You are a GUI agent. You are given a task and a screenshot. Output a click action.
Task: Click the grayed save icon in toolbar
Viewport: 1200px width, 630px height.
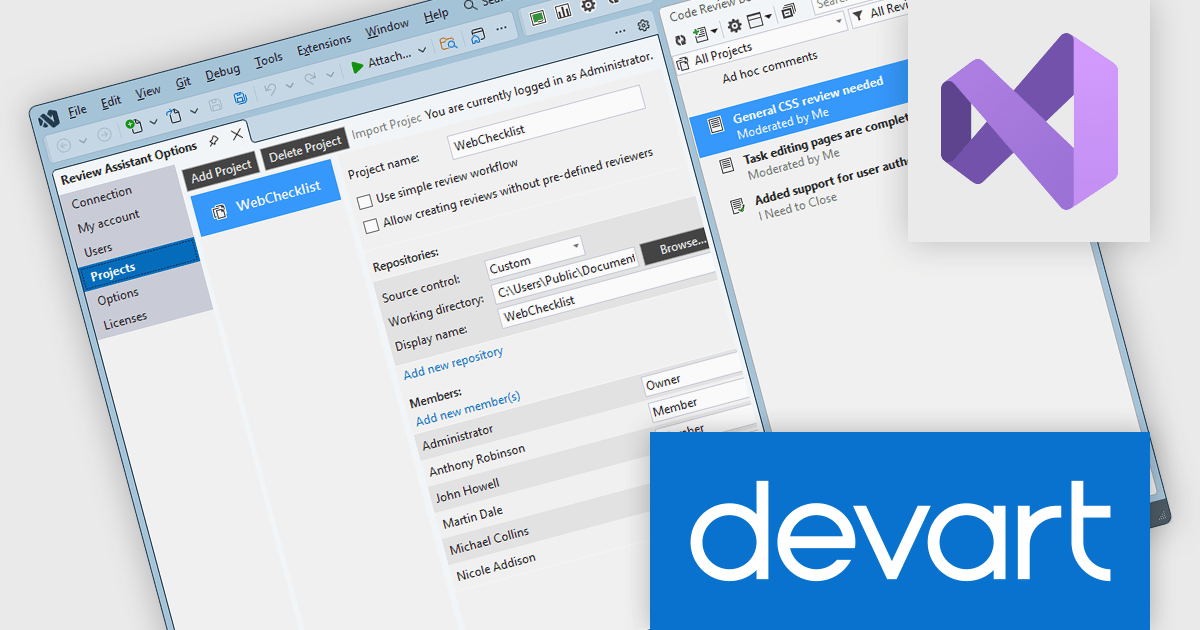click(x=215, y=104)
